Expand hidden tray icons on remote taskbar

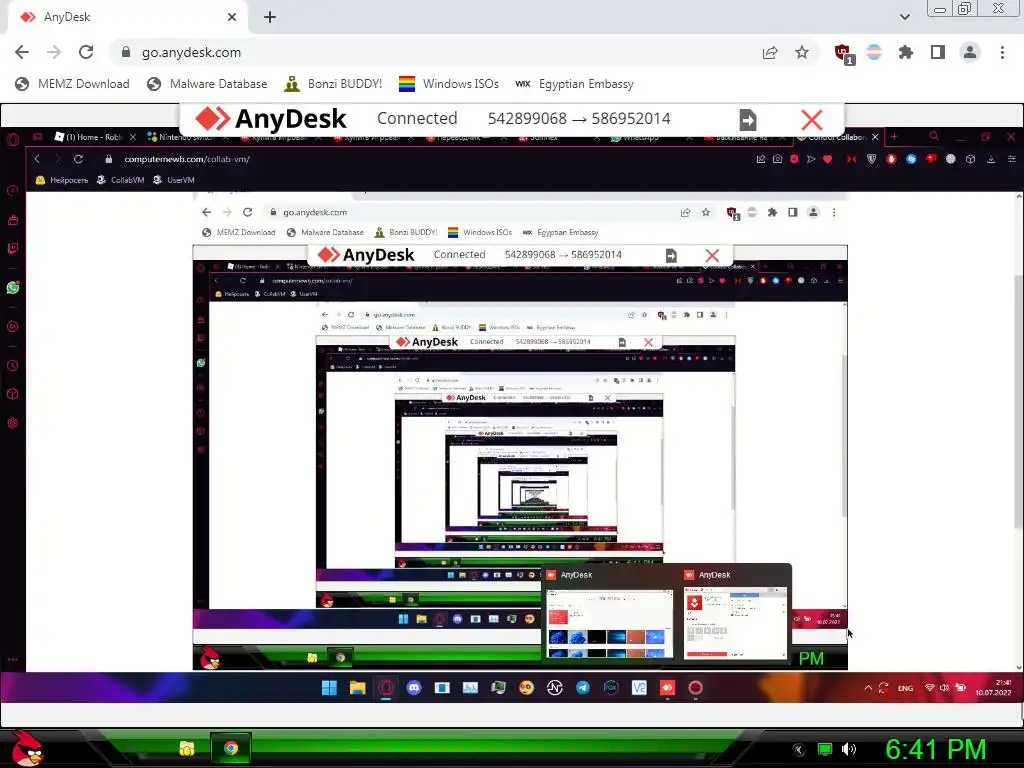[x=868, y=688]
